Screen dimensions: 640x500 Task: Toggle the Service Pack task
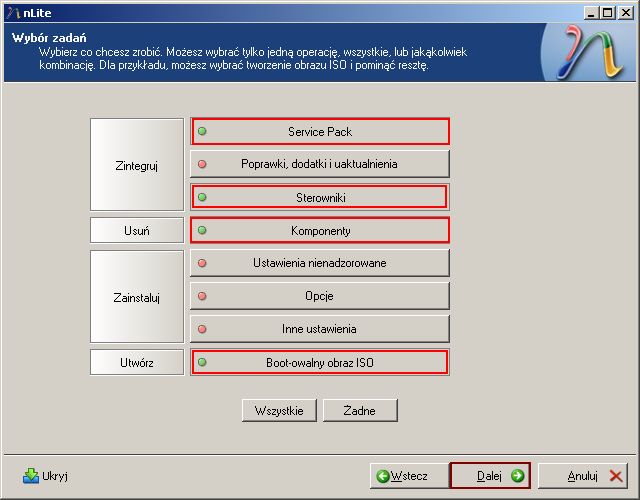click(x=320, y=131)
